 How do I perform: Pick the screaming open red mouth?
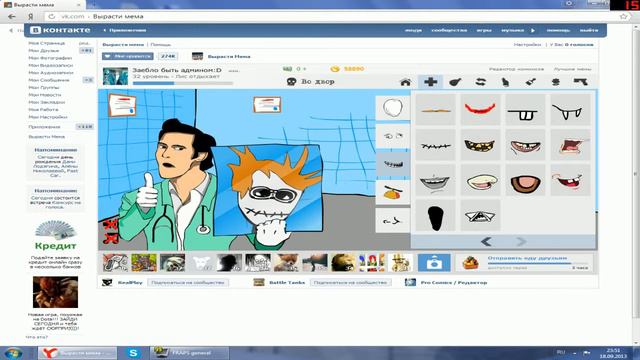pyautogui.click(x=570, y=145)
